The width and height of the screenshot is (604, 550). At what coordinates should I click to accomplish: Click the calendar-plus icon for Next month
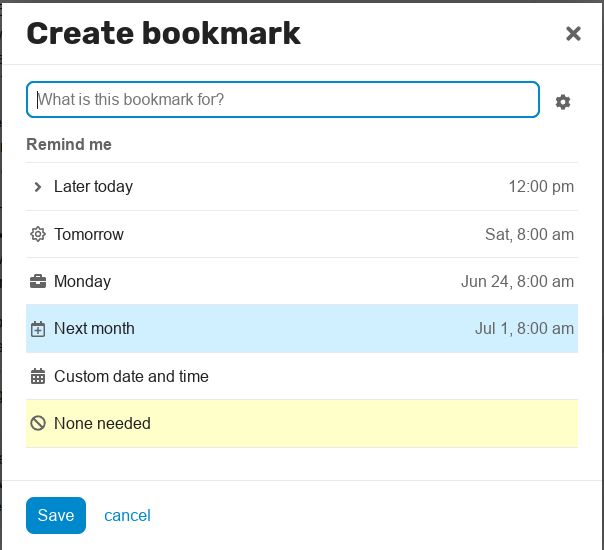click(x=38, y=329)
